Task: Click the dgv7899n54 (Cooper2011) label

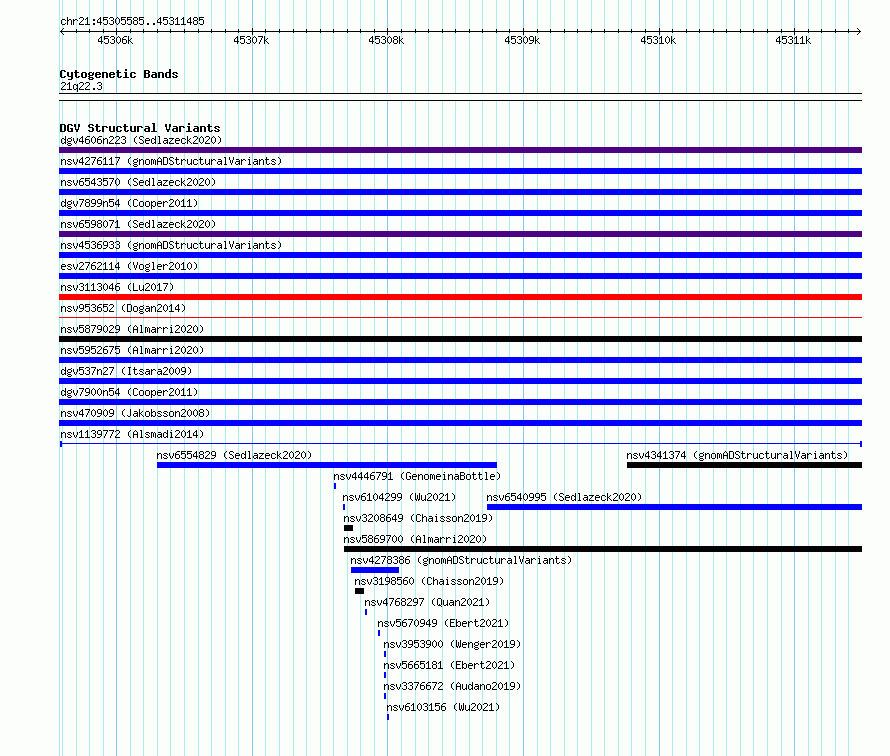Action: (129, 203)
